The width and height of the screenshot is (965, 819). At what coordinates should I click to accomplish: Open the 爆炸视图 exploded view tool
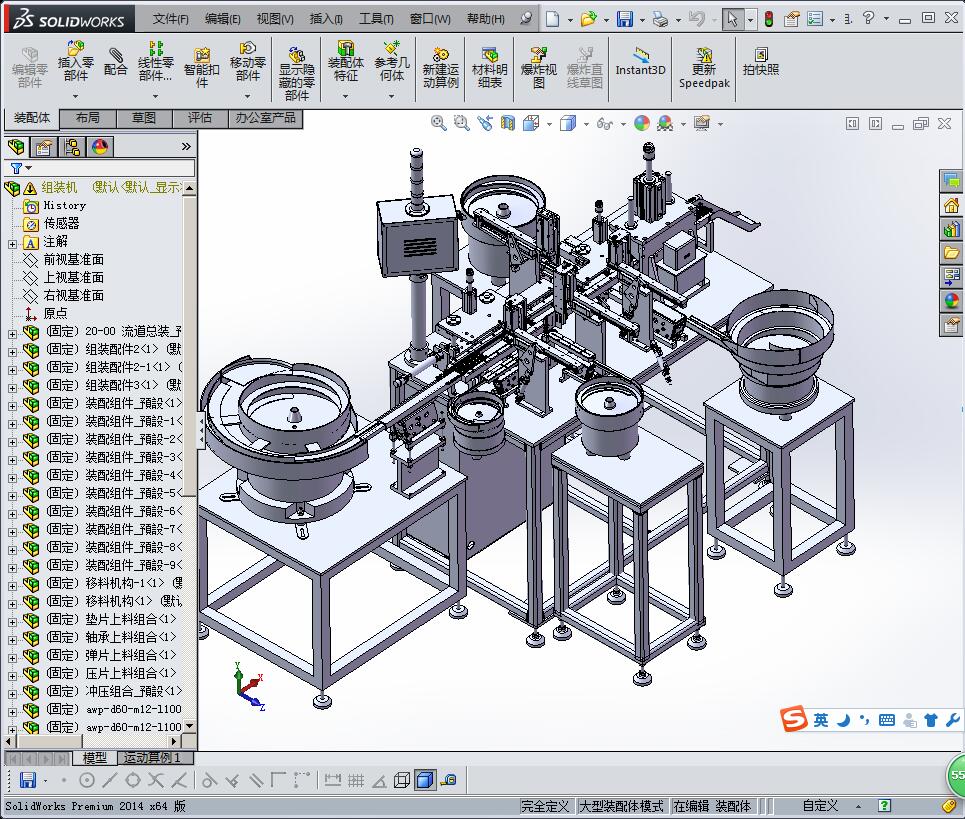point(539,68)
